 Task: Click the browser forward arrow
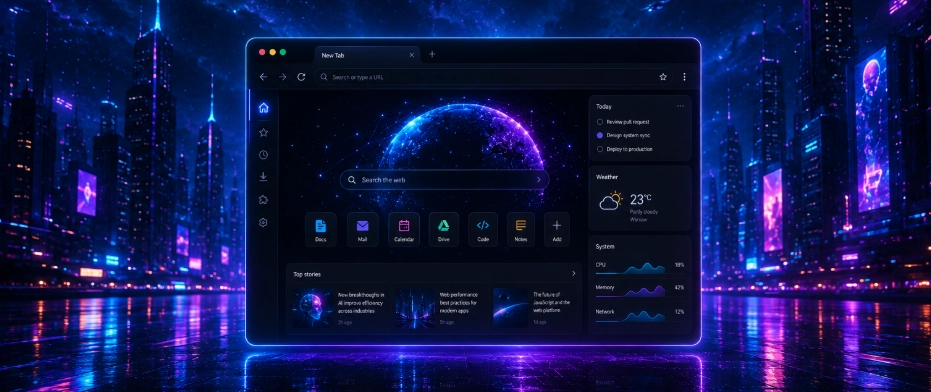coord(283,77)
